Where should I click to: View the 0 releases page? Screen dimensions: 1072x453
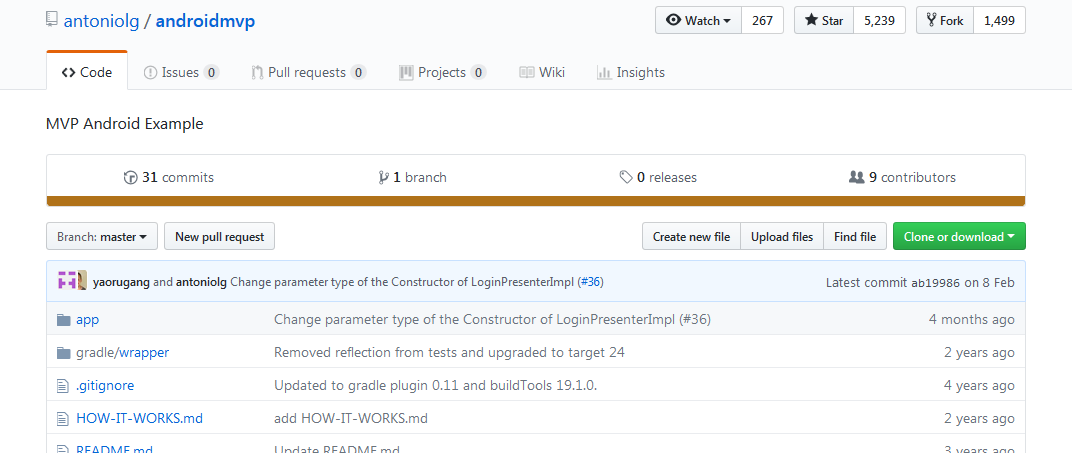[658, 178]
